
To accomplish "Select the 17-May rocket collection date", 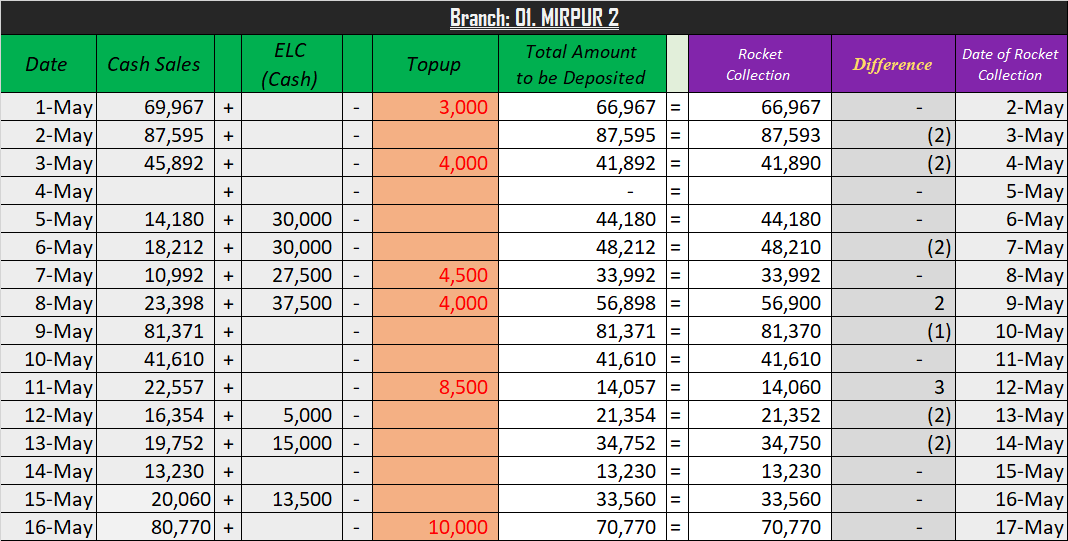I will click(1011, 527).
